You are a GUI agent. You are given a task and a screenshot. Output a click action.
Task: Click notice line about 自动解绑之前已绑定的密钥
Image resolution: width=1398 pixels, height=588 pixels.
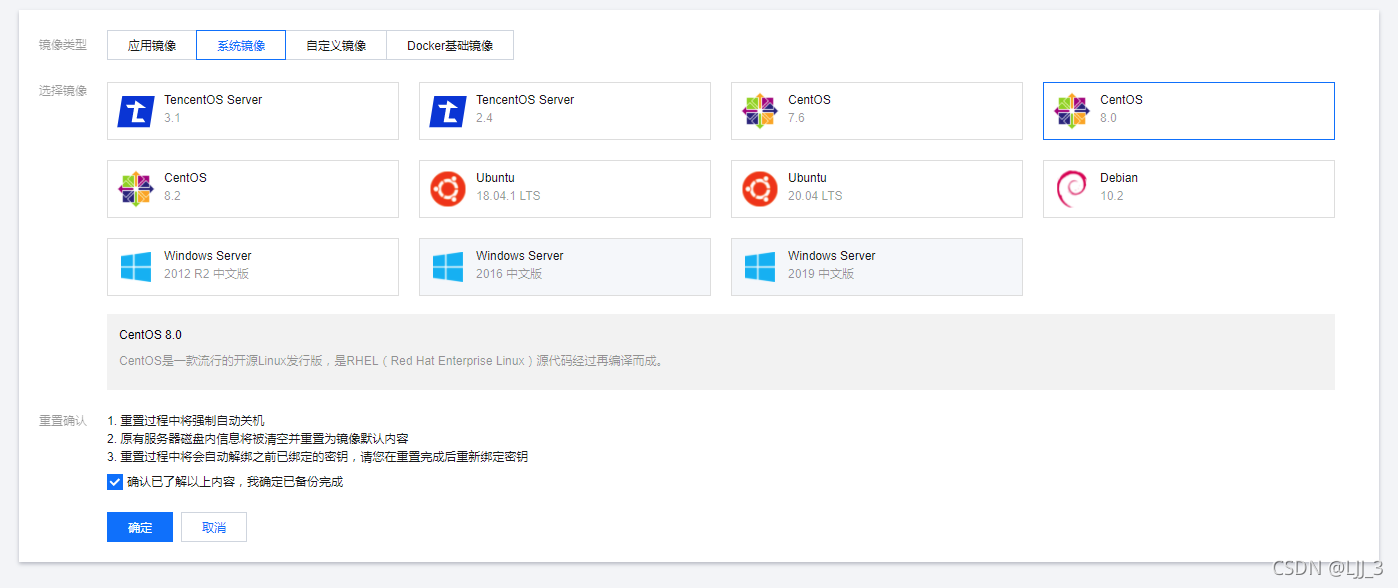tap(317, 457)
